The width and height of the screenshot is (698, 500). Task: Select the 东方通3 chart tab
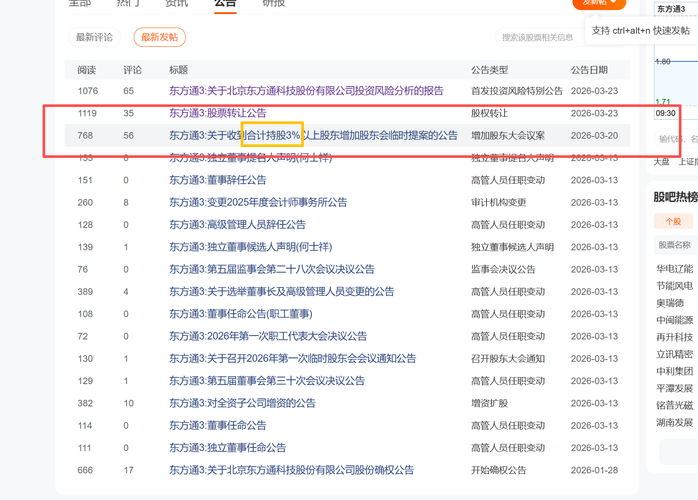coord(671,9)
